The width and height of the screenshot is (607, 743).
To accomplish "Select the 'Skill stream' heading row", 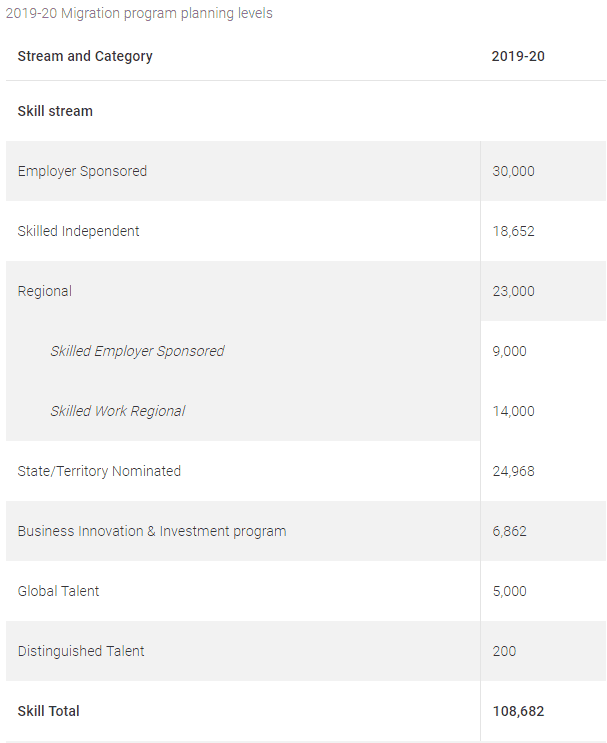I will tap(306, 111).
